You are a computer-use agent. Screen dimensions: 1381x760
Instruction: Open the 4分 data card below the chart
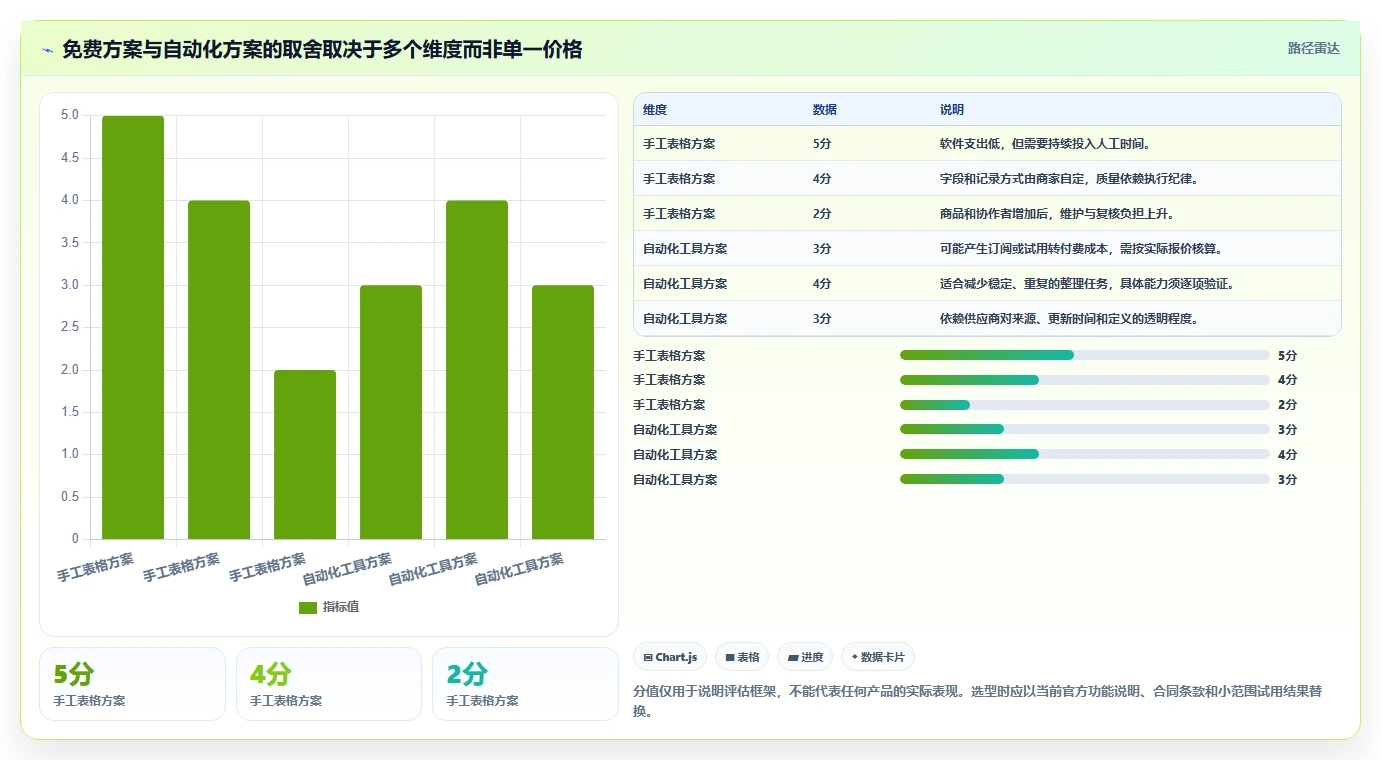click(x=329, y=684)
